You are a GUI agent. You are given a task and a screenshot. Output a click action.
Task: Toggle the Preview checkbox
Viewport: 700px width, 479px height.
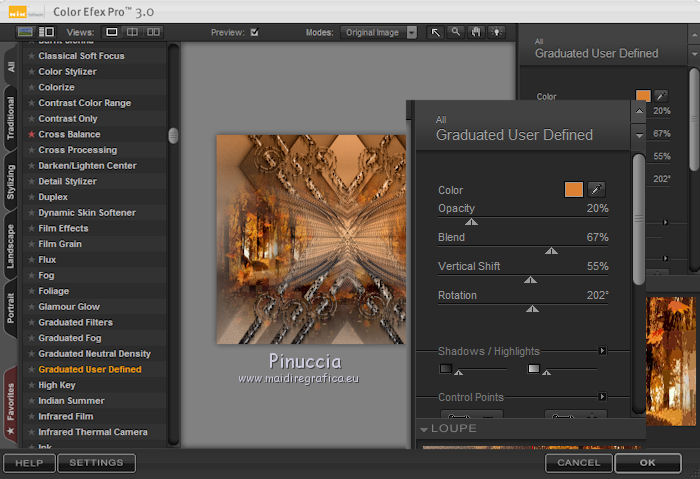pyautogui.click(x=254, y=32)
